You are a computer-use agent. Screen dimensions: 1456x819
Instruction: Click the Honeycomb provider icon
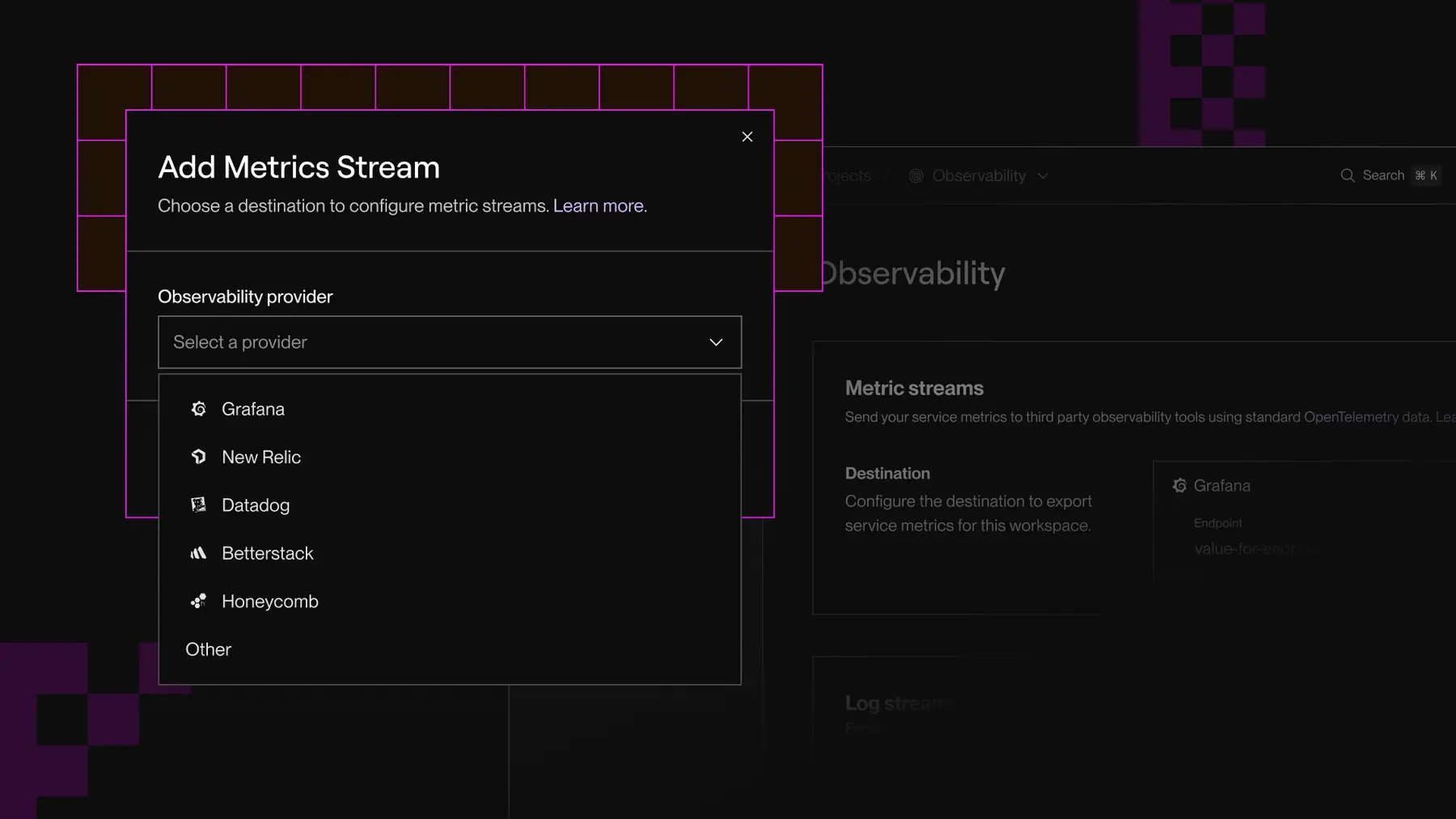point(199,601)
